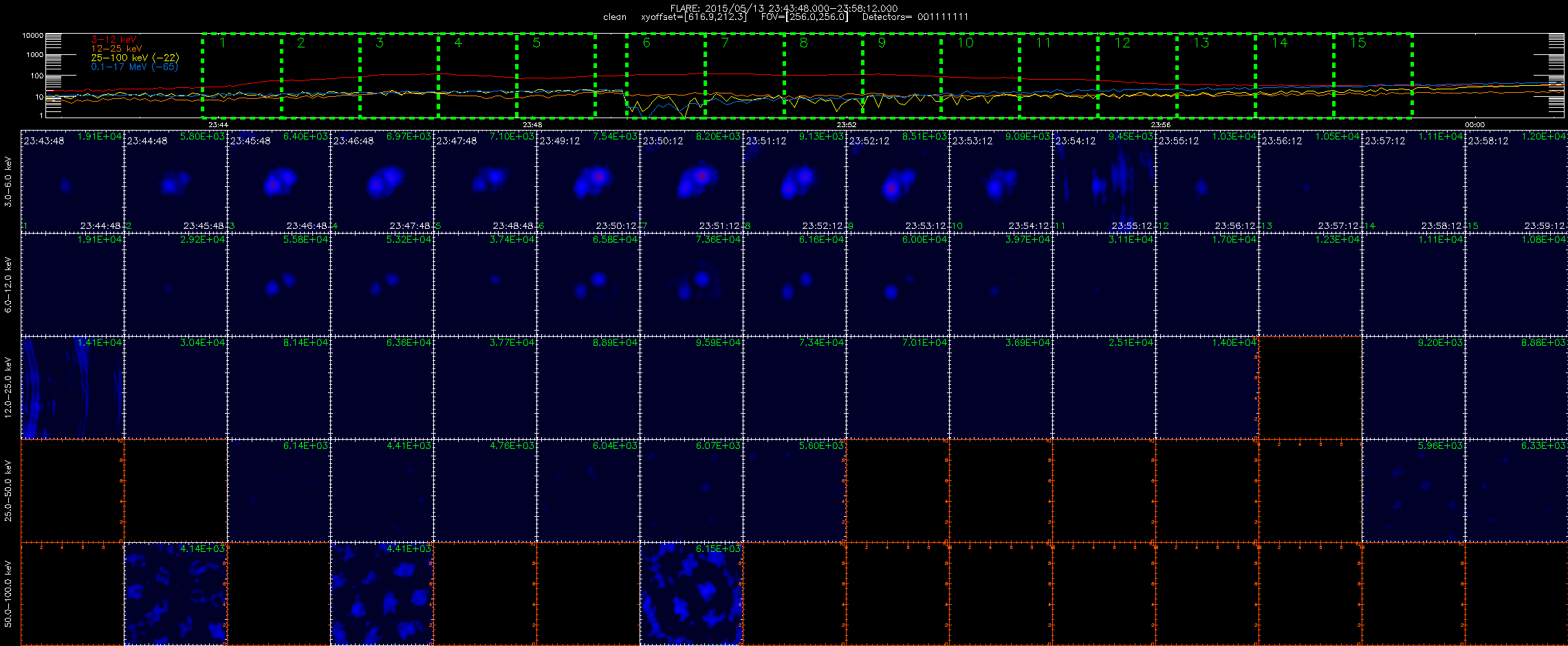1568x646 pixels.
Task: Open the 3-6 keV image at 23:43:48
Action: pyautogui.click(x=72, y=181)
